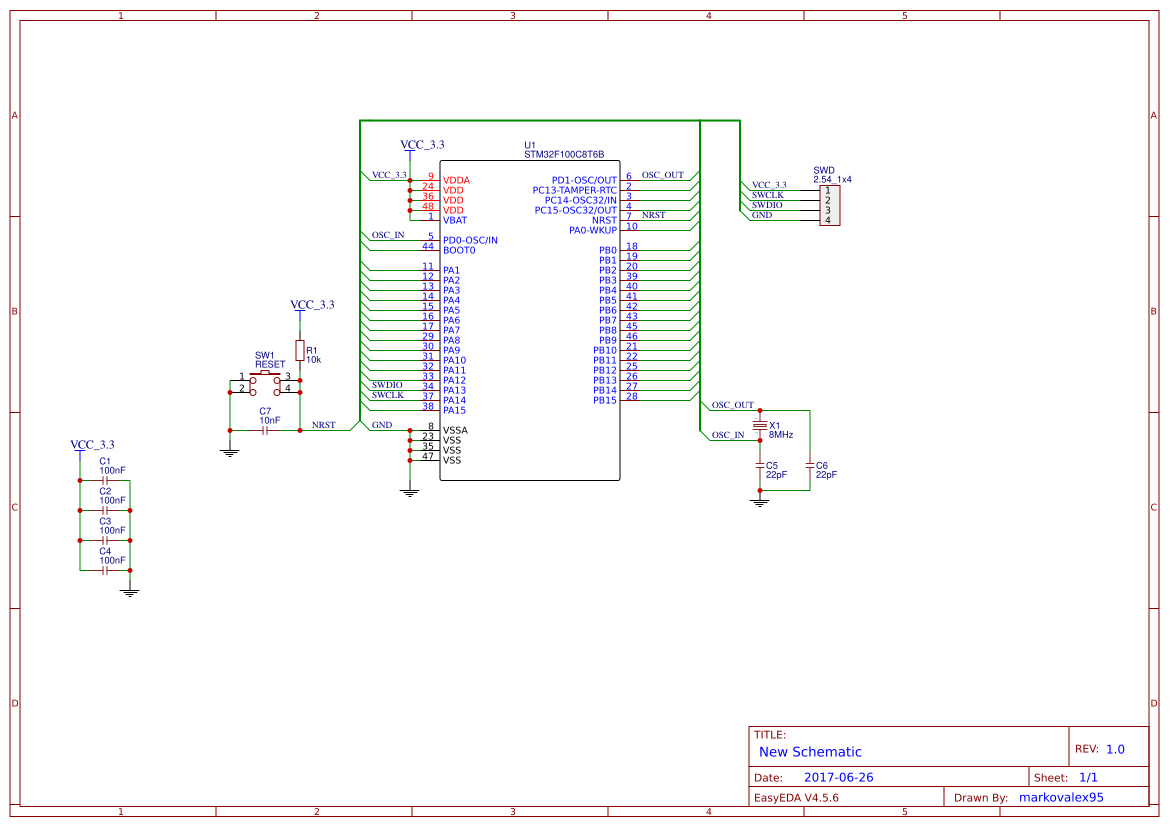Click the '10nF' value of C7
Screen dimensions: 1169x827
click(270, 421)
